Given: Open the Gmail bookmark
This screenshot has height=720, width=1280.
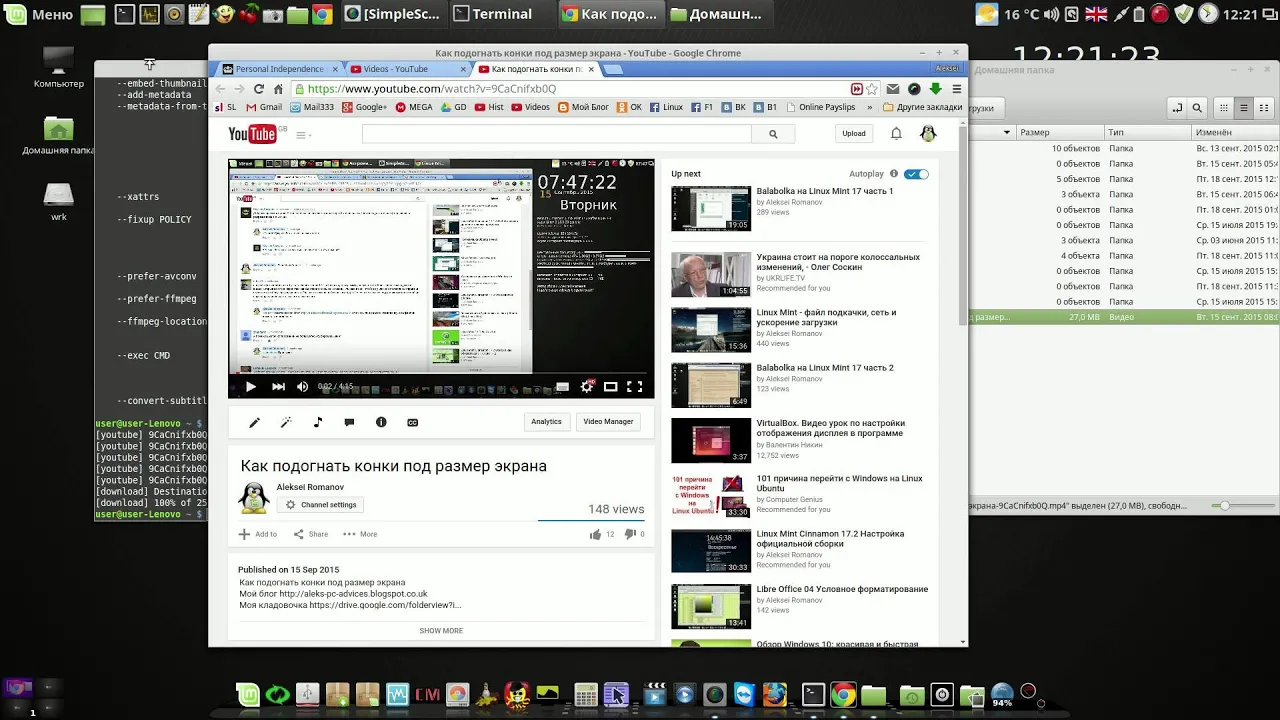Looking at the screenshot, I should click(x=263, y=107).
